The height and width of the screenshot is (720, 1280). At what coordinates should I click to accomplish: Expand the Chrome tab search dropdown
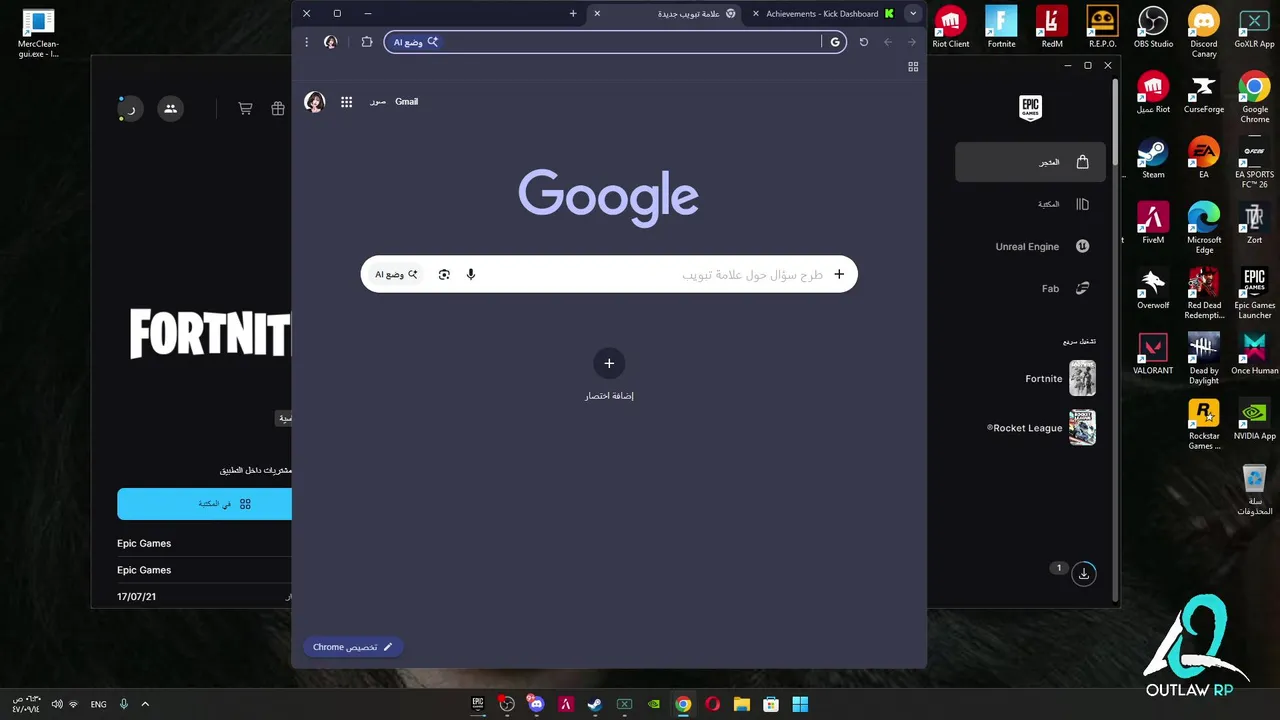(913, 14)
